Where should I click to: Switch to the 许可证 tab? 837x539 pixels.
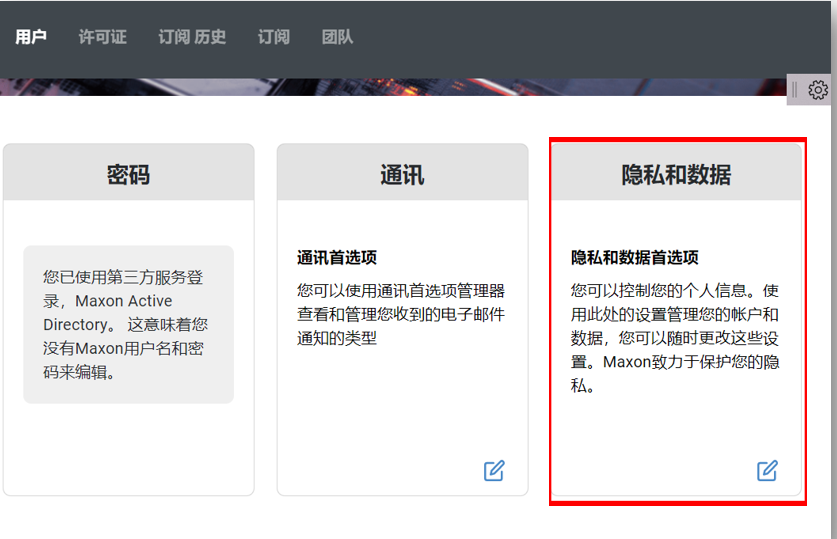[x=102, y=37]
